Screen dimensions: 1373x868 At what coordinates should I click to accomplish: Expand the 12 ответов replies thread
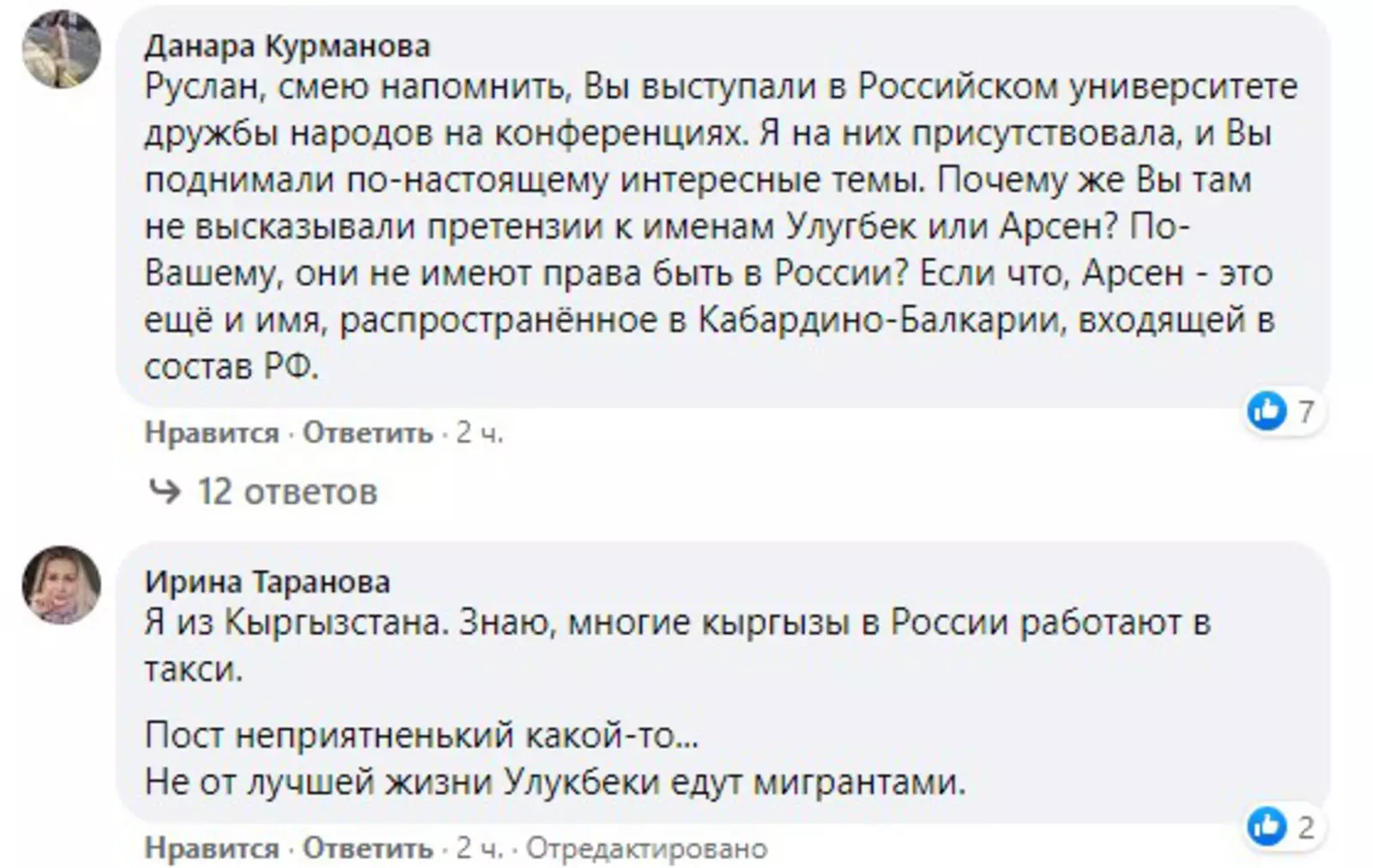point(287,492)
